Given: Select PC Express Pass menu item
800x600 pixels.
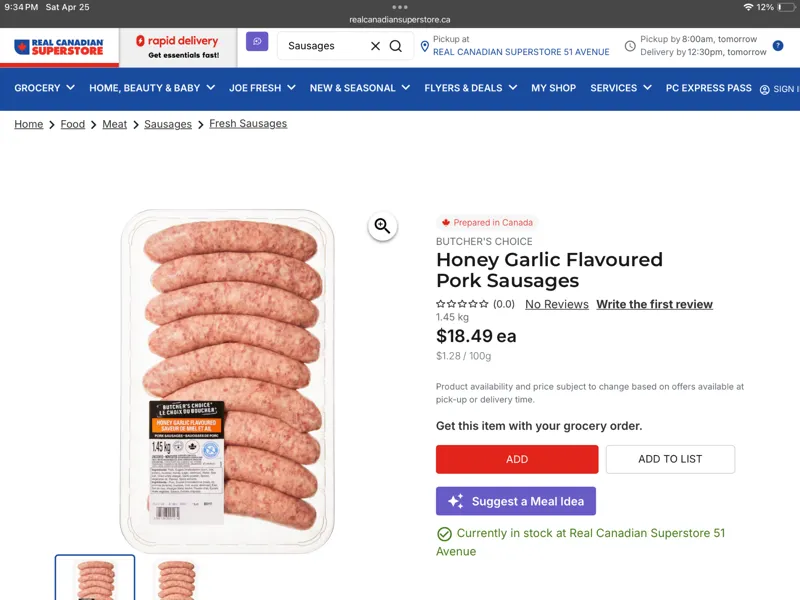Looking at the screenshot, I should (x=708, y=88).
